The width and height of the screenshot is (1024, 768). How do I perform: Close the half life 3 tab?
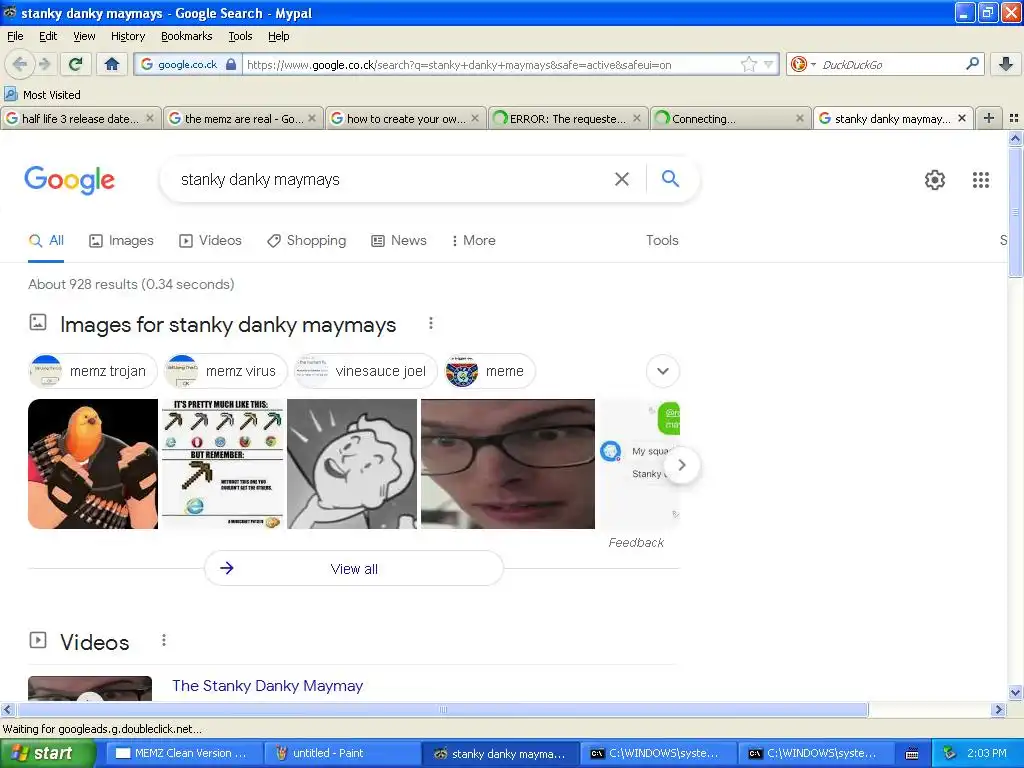(150, 118)
